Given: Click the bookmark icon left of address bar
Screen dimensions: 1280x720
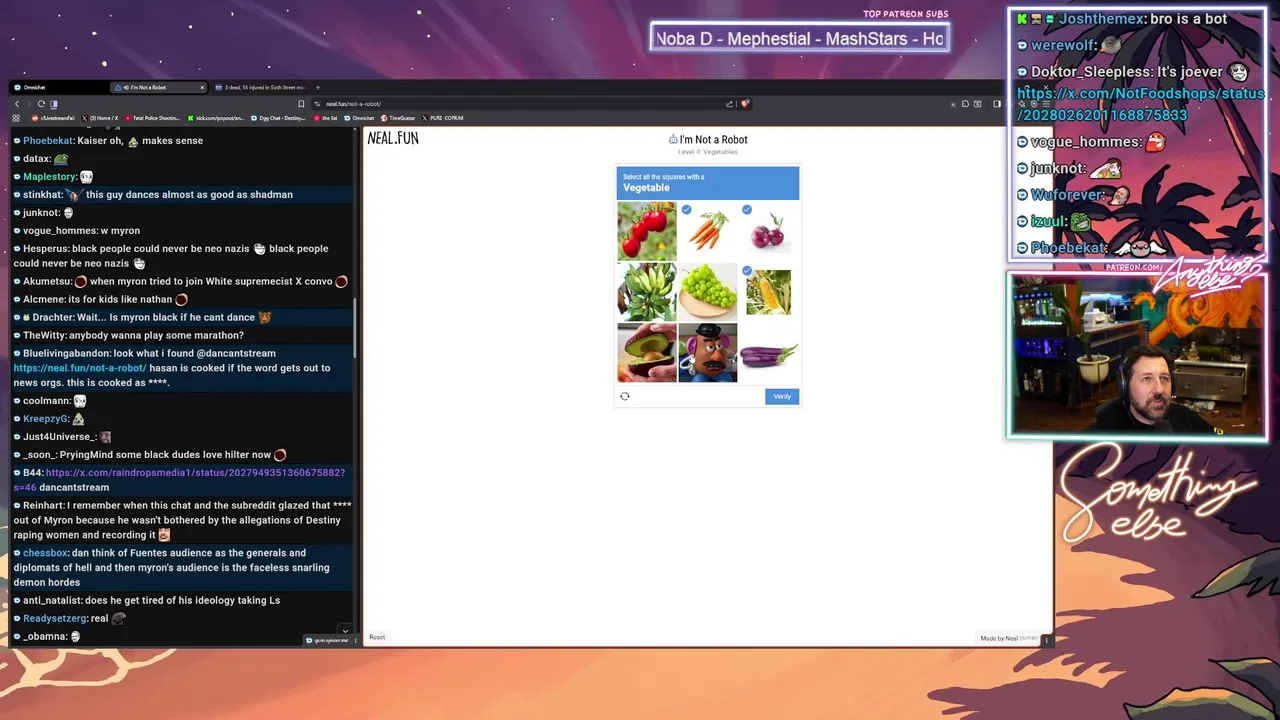Looking at the screenshot, I should [x=301, y=104].
